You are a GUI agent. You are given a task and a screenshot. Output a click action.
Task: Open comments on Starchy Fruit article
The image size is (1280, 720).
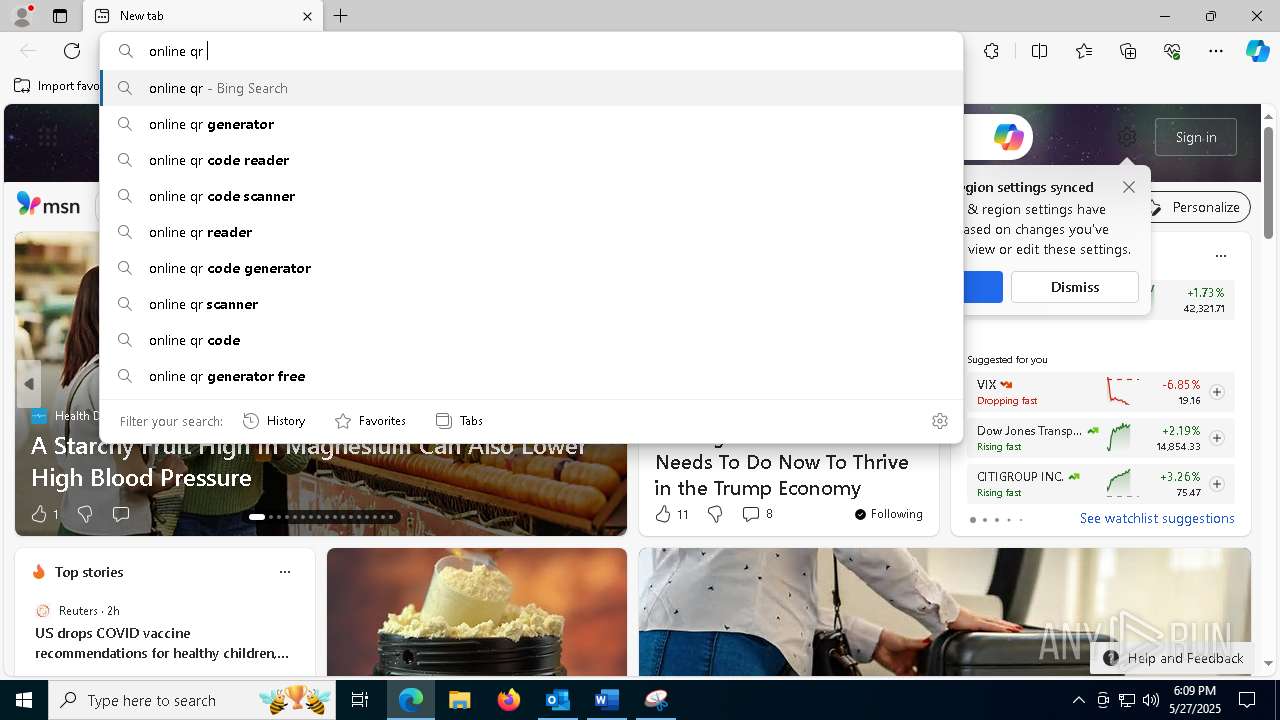[121, 514]
